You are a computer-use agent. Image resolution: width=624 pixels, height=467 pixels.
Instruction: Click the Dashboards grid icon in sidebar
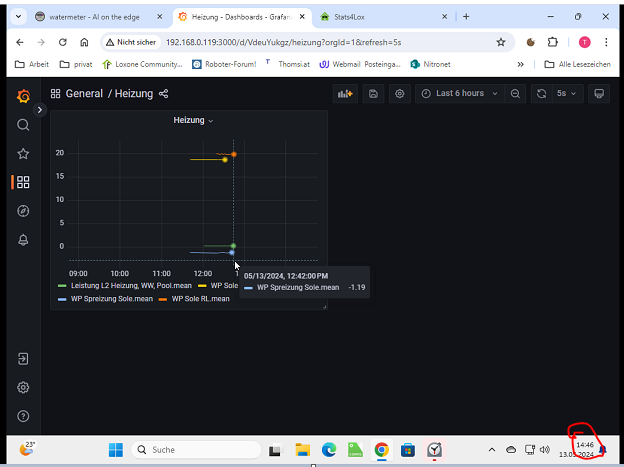(23, 182)
